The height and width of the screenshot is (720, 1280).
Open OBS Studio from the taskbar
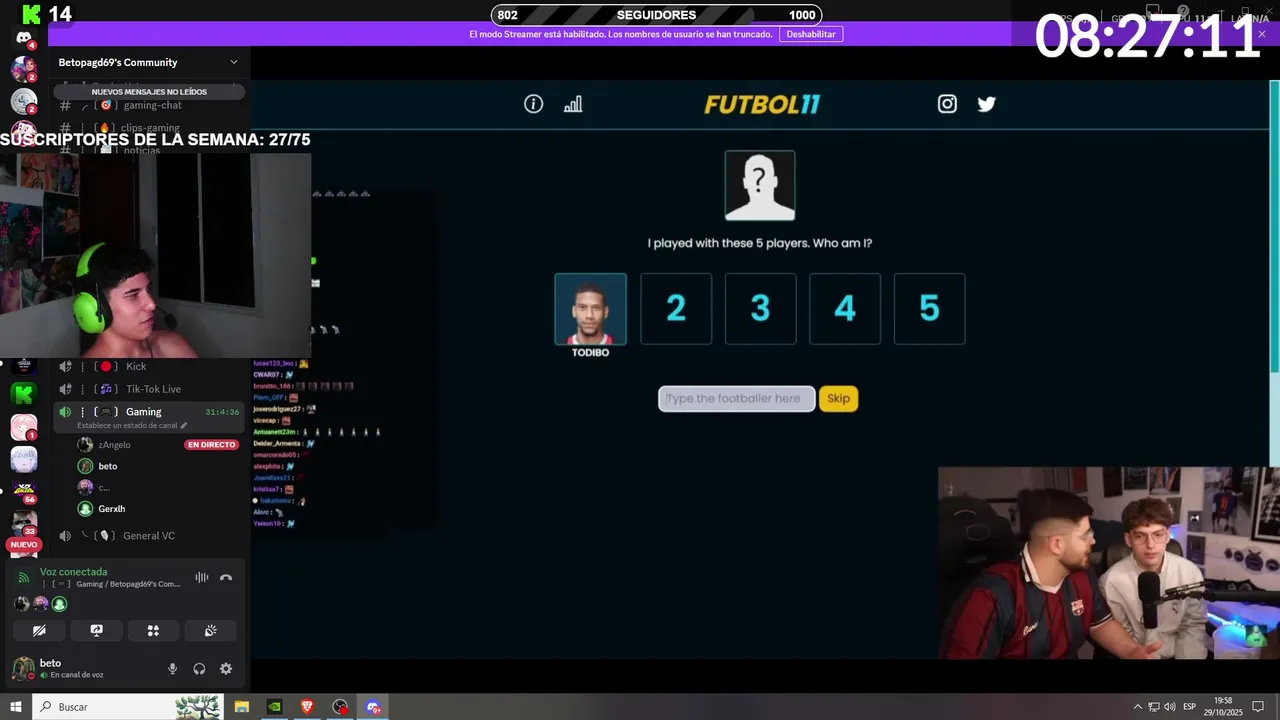[341, 707]
